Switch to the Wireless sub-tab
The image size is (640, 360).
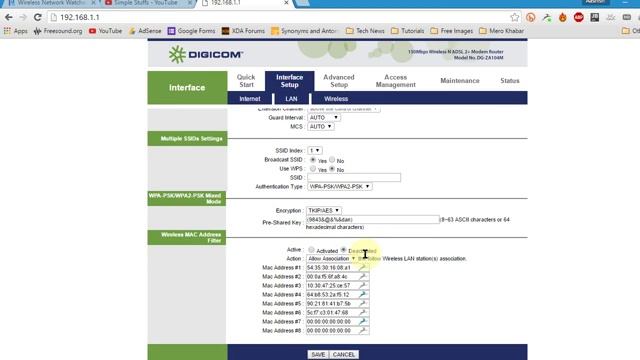[x=336, y=99]
